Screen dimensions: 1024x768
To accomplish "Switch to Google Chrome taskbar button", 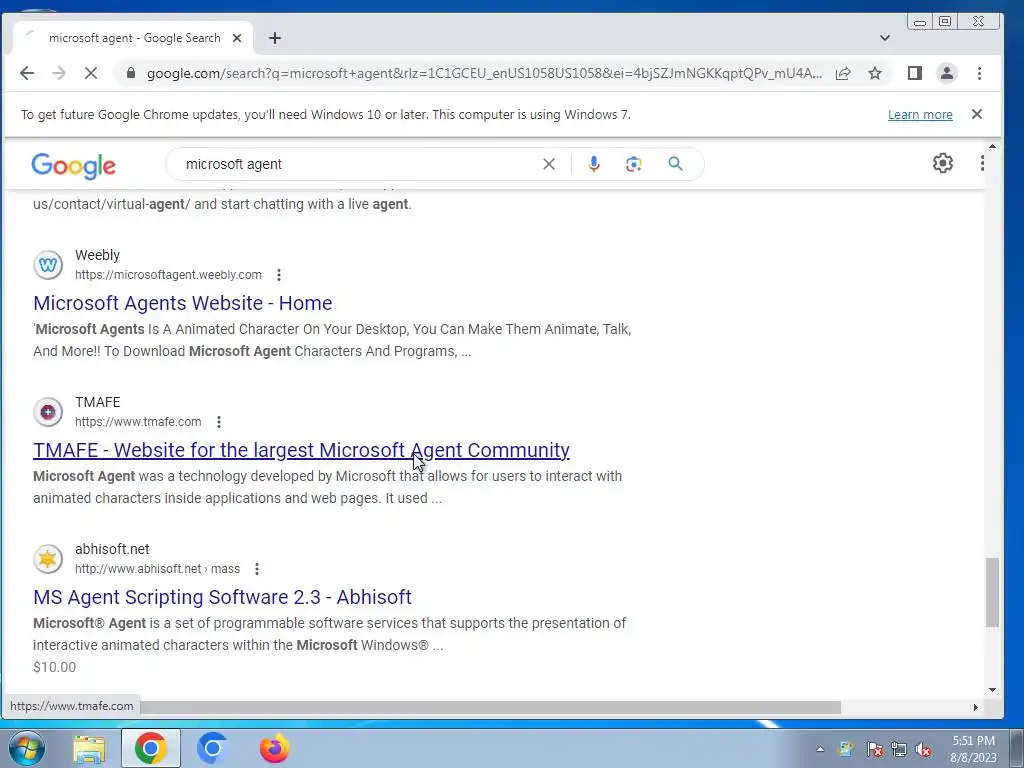I will click(x=151, y=748).
